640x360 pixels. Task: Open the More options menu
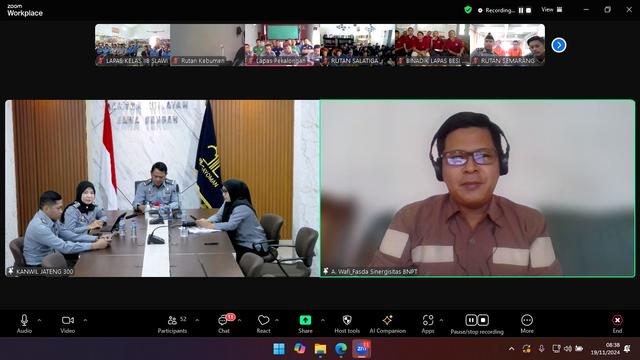[x=527, y=324]
